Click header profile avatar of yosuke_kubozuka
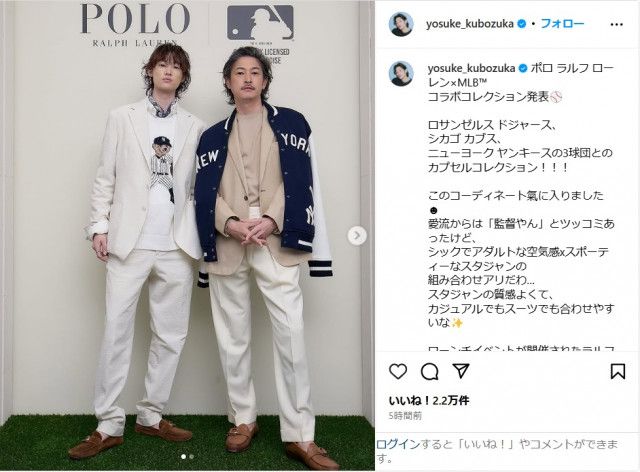This screenshot has height=472, width=640. pos(401,24)
